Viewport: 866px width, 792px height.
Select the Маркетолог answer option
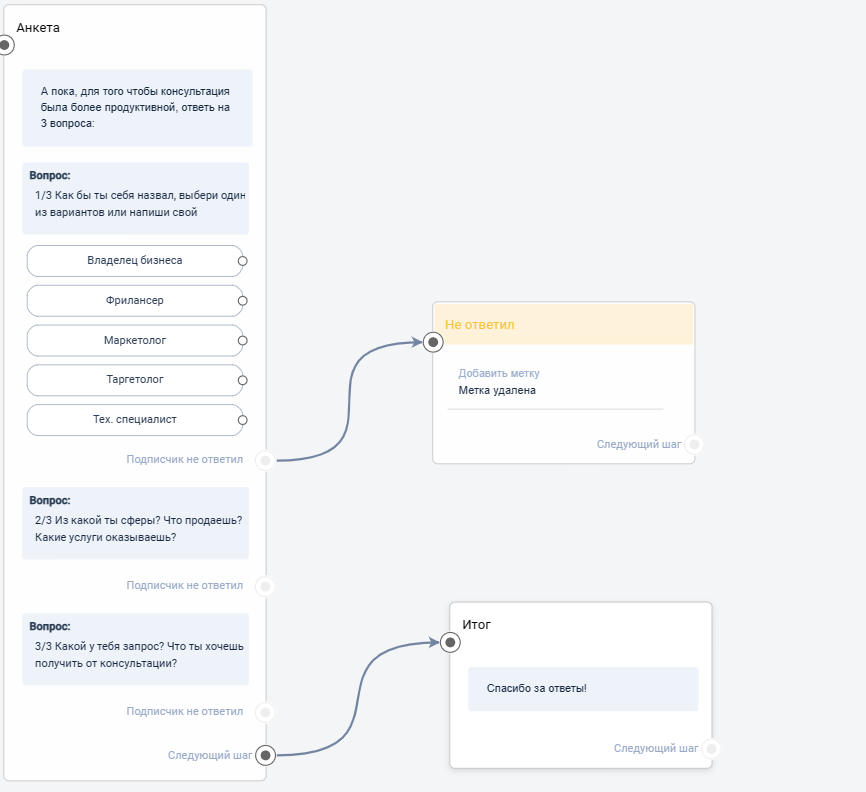[134, 341]
